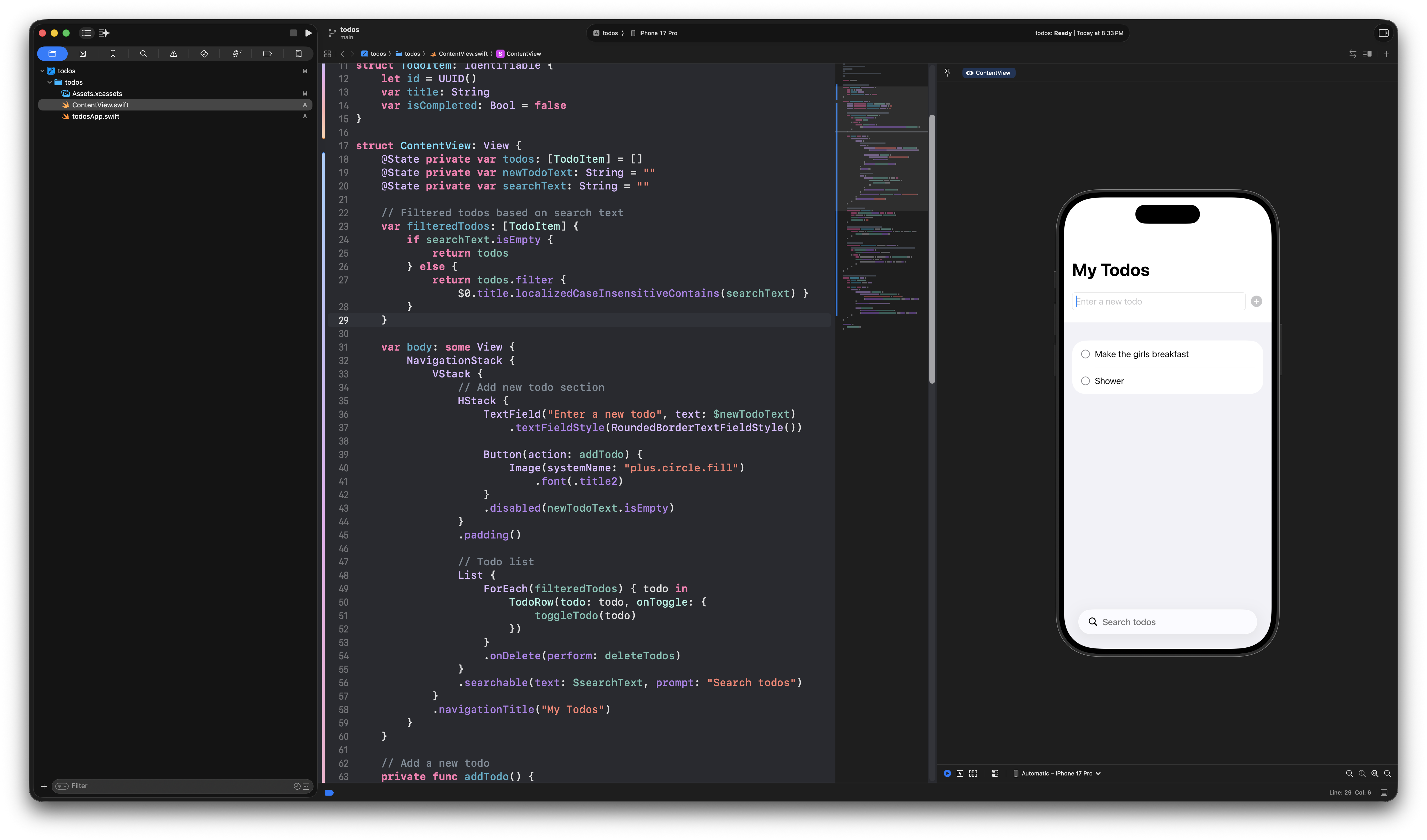1427x840 pixels.
Task: Open the editor options layout icon
Action: [1368, 54]
